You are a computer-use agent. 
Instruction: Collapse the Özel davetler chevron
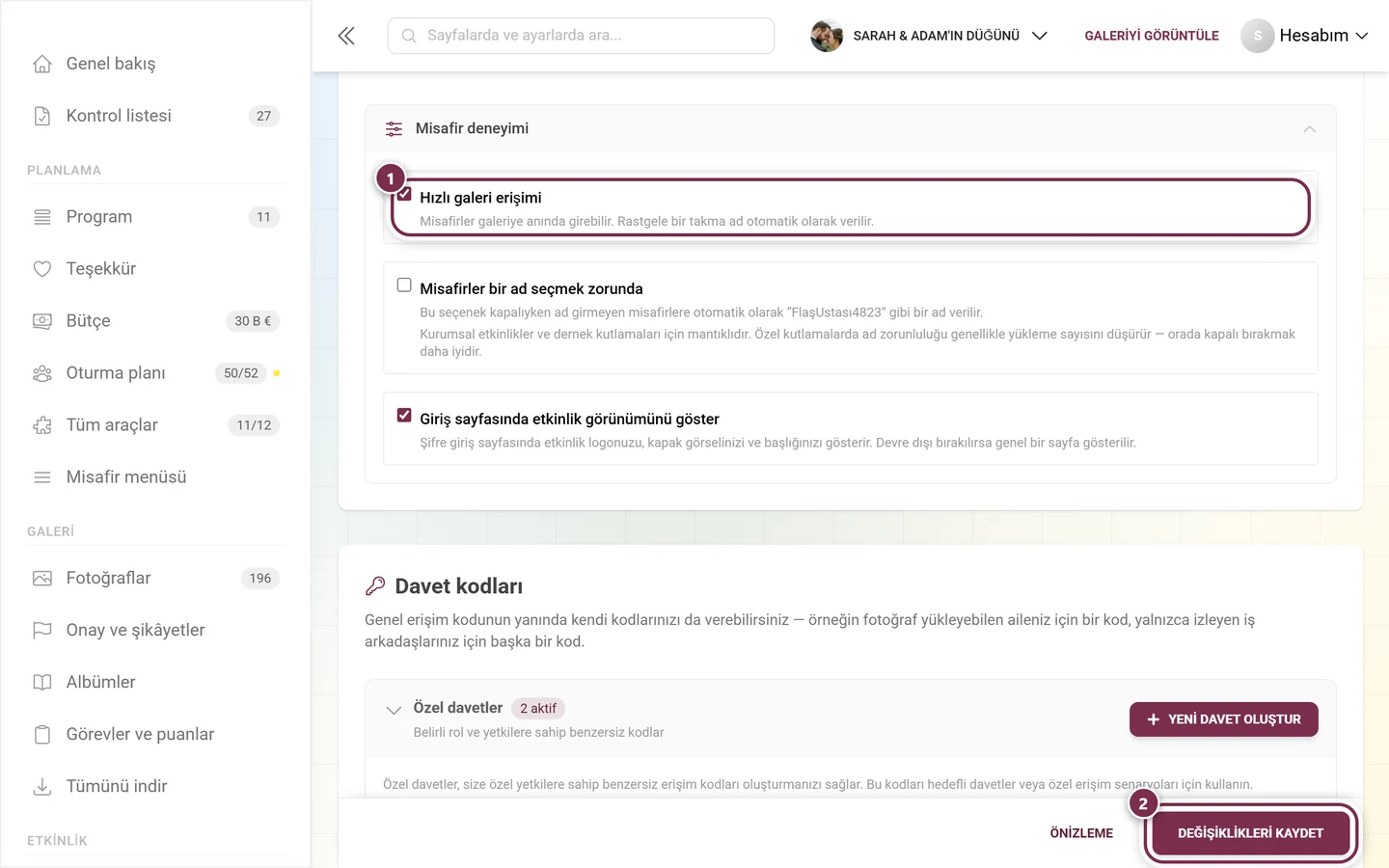394,710
